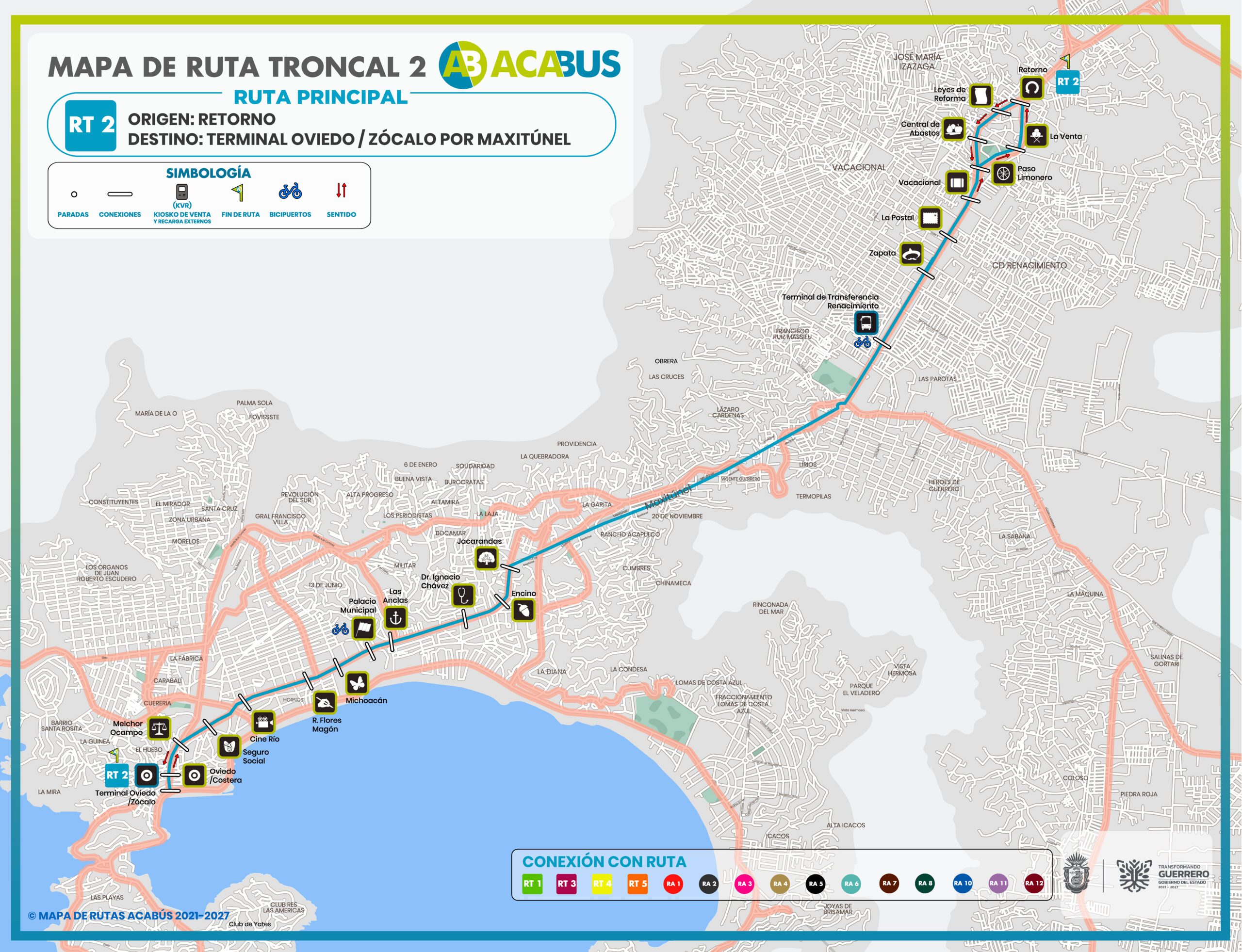Click the SIMBOLOGÍA legend heading
Screen dimensions: 1242x952
tap(208, 174)
